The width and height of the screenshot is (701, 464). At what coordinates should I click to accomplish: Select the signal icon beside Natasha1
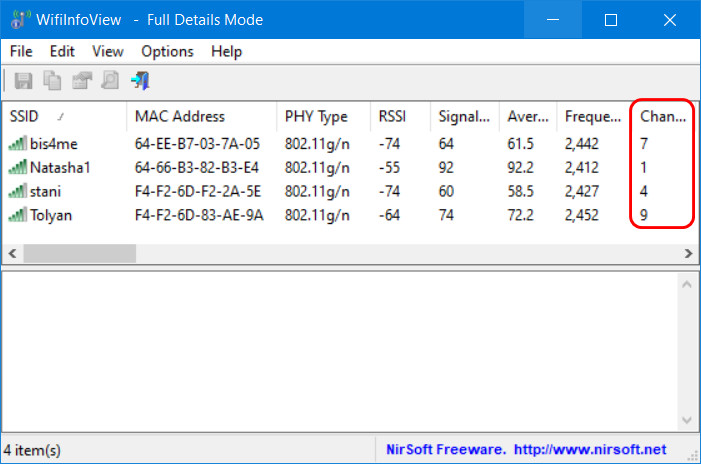(17, 167)
